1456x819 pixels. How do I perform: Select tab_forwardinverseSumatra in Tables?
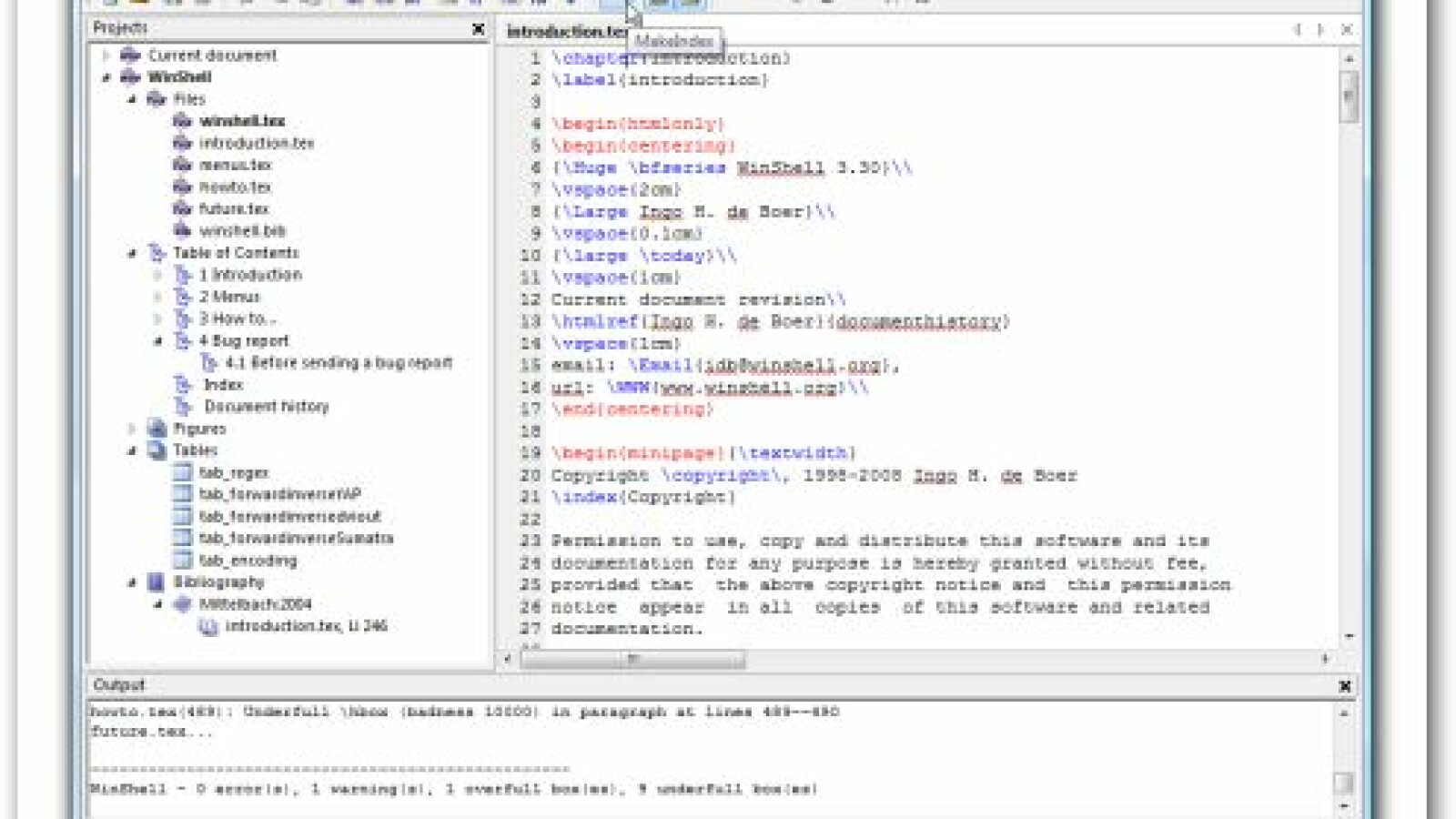tap(296, 538)
